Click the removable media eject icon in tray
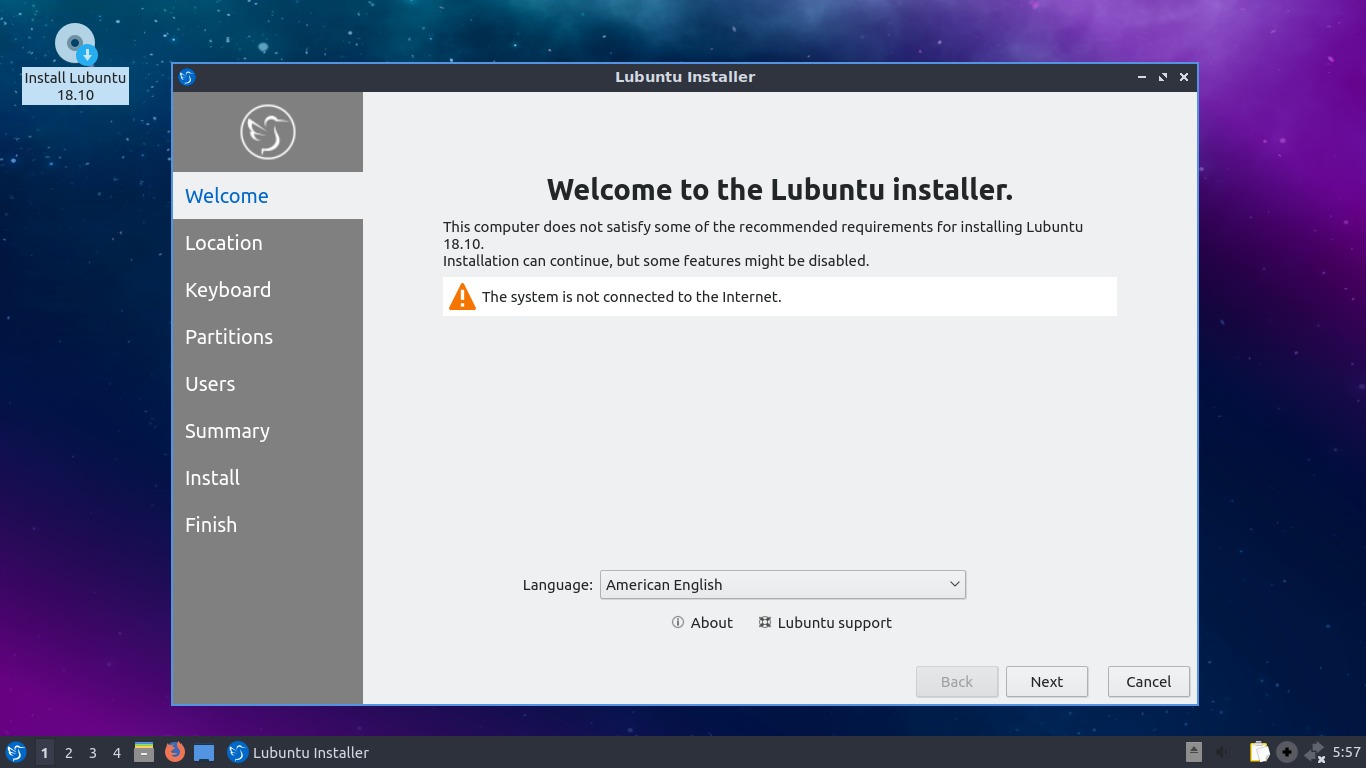 [x=1194, y=751]
